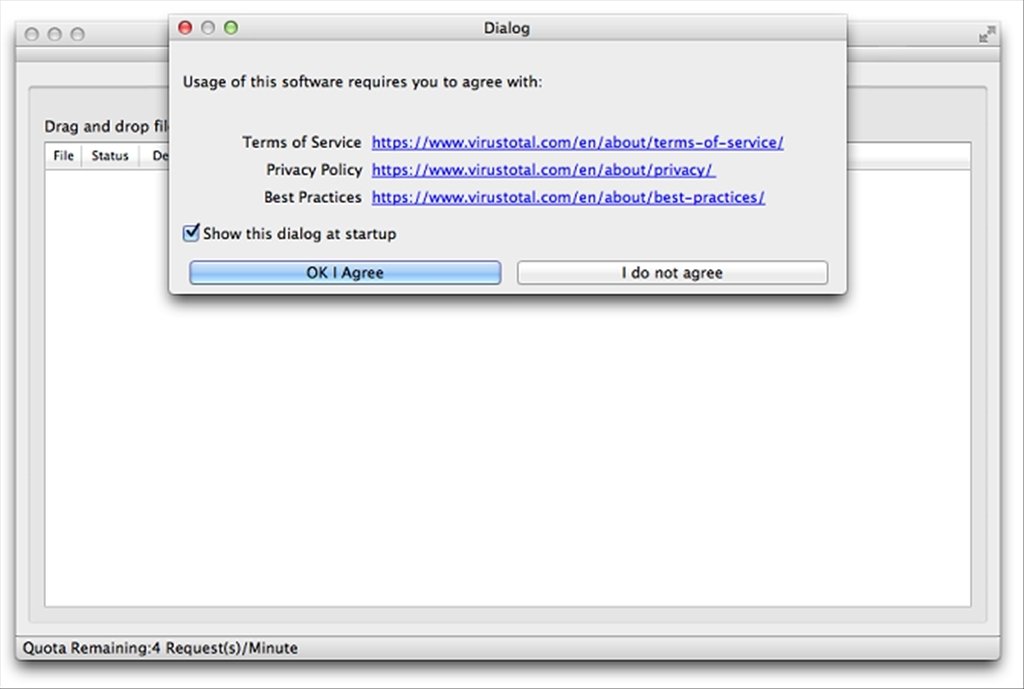1024x689 pixels.
Task: Close the Dialog window with red button
Action: pos(185,27)
